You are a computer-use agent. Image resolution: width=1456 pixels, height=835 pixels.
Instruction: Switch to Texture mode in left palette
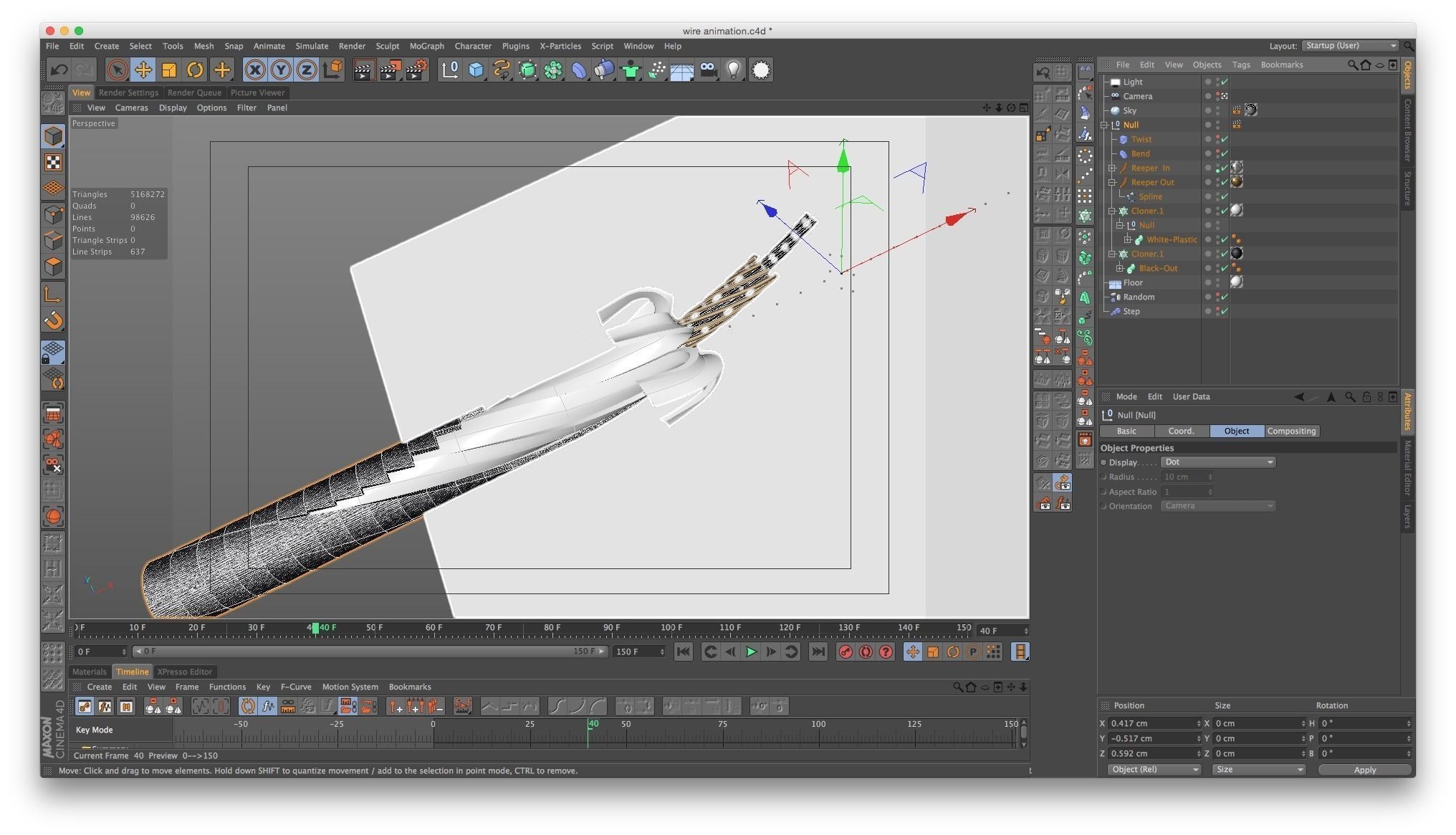tap(53, 163)
